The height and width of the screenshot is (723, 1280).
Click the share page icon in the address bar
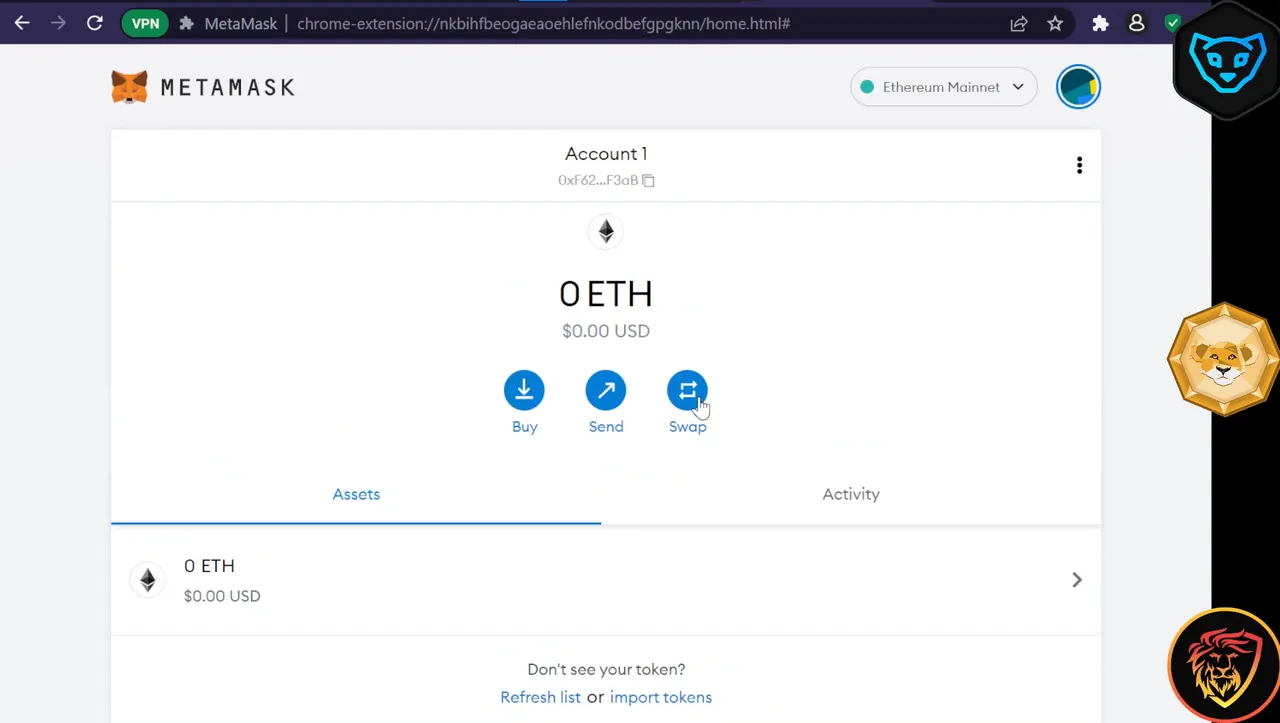1019,23
